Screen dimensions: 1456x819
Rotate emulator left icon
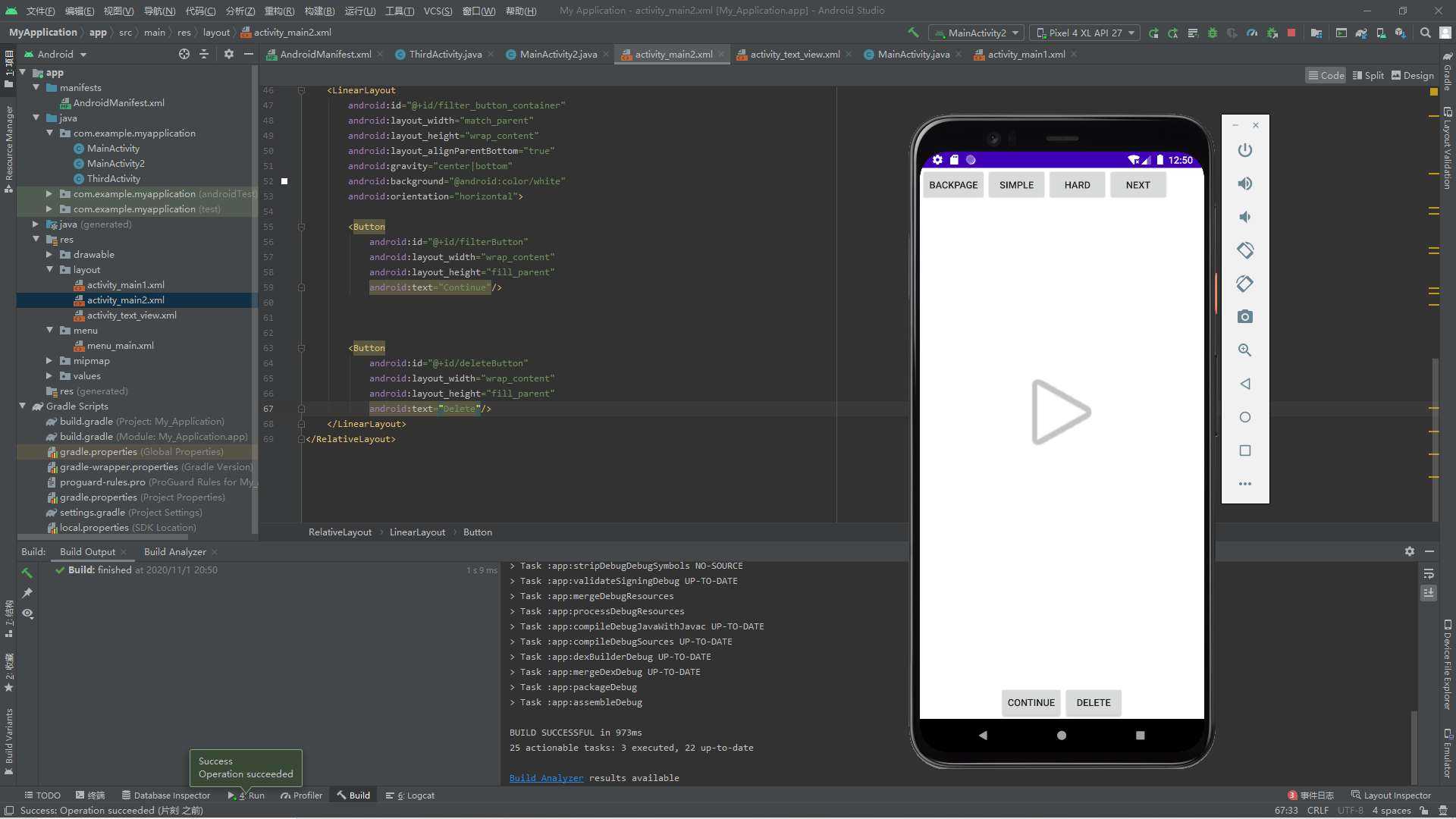click(1245, 250)
